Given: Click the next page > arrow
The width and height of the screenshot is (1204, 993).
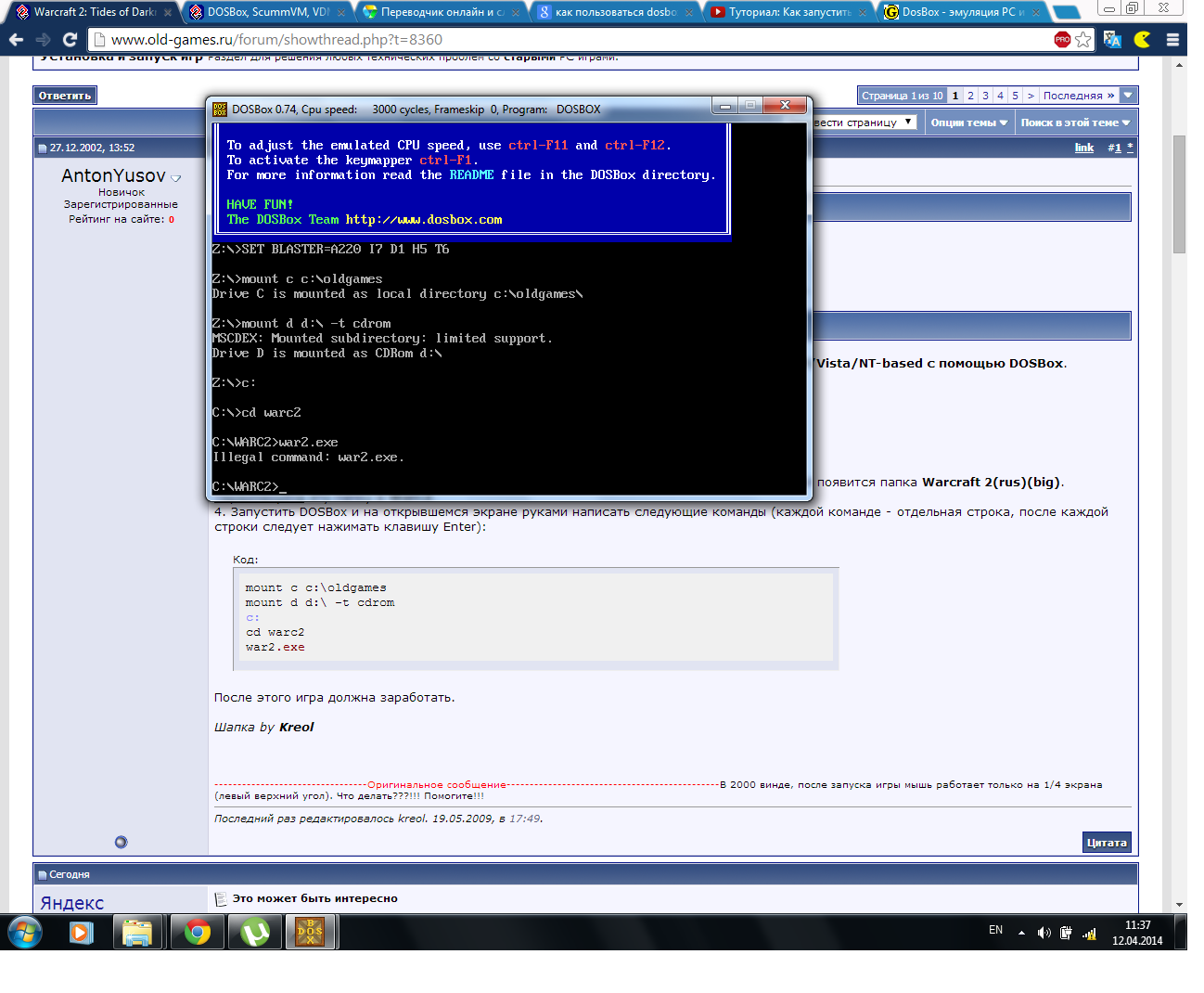Looking at the screenshot, I should tap(1031, 96).
